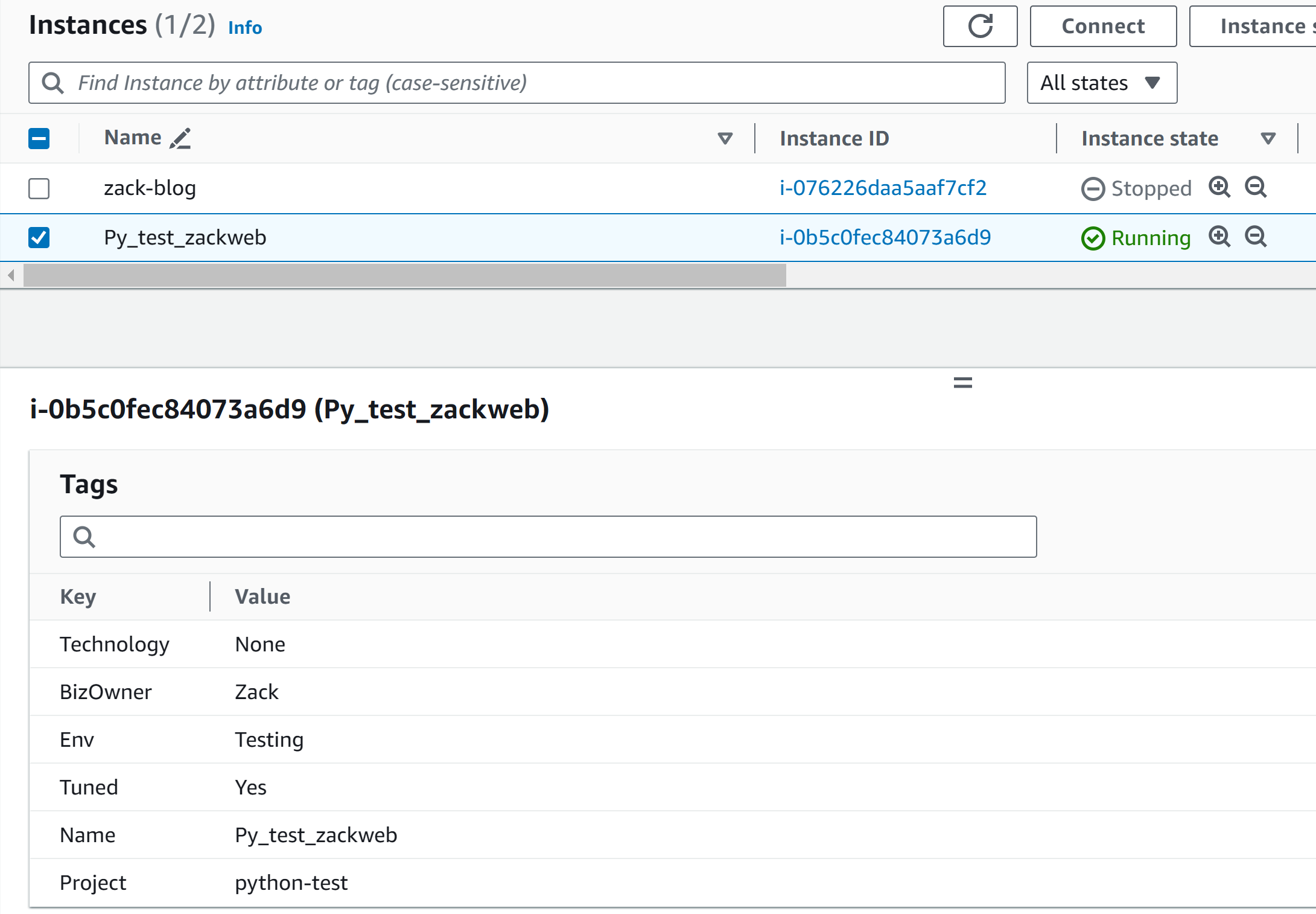Uncheck the Py_test_zackweb instance checkbox

pyautogui.click(x=39, y=237)
